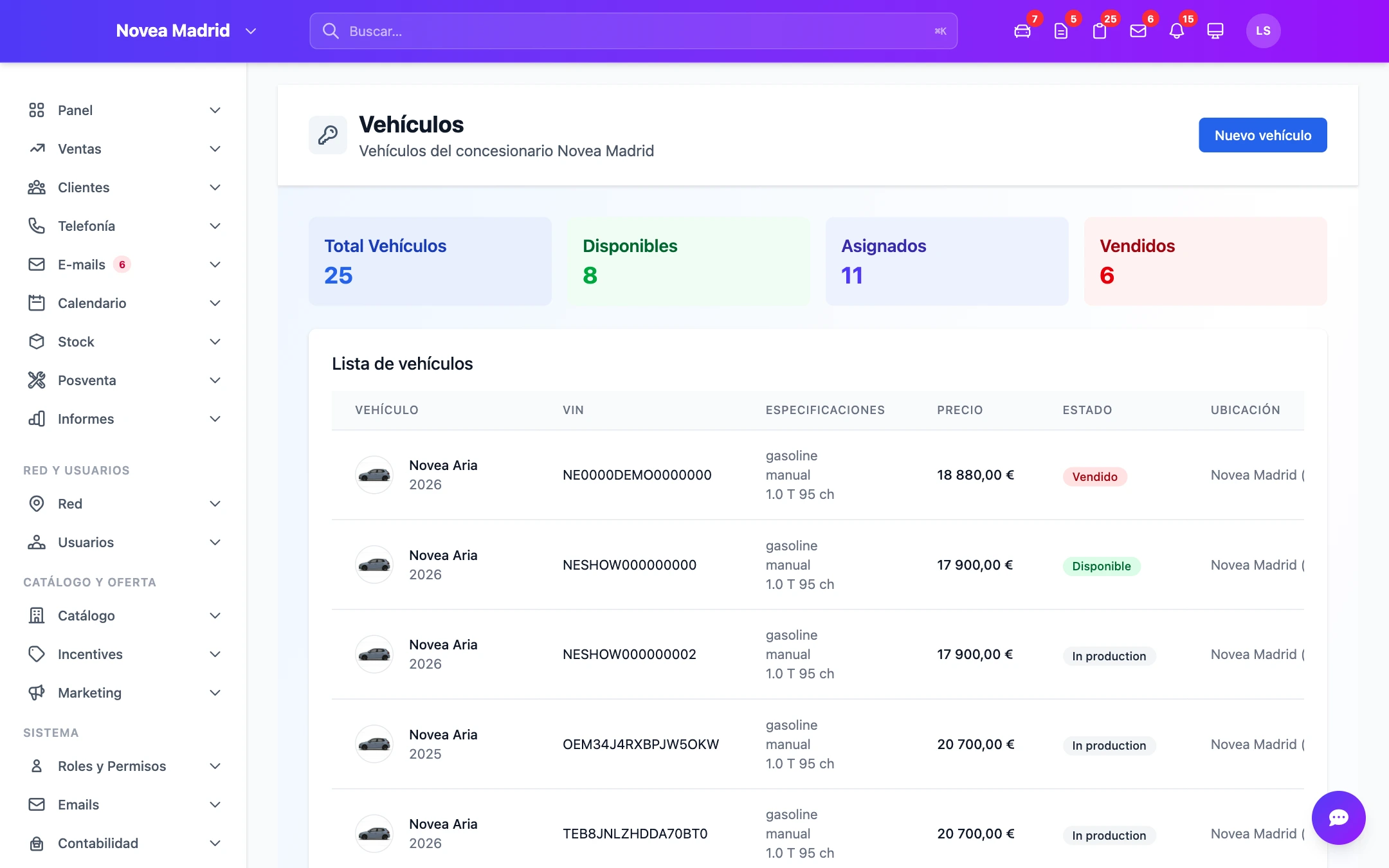The width and height of the screenshot is (1389, 868).
Task: Expand the Panel menu chevron
Action: pos(215,110)
